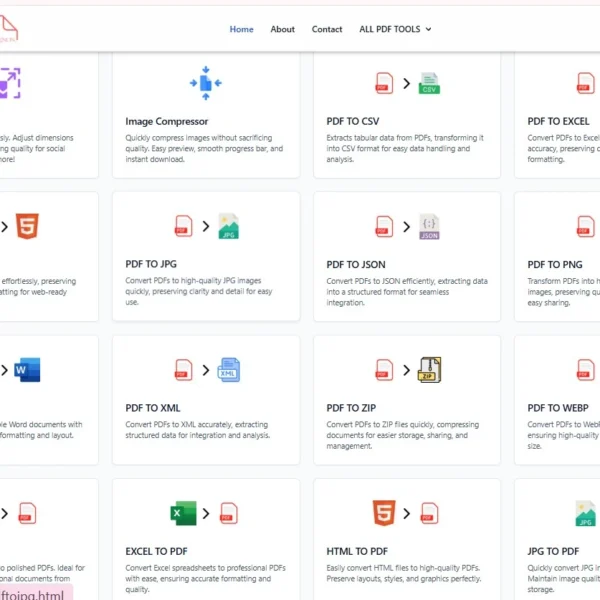Click 'Convert PDFs to ZIP files quickly' description

(x=403, y=435)
